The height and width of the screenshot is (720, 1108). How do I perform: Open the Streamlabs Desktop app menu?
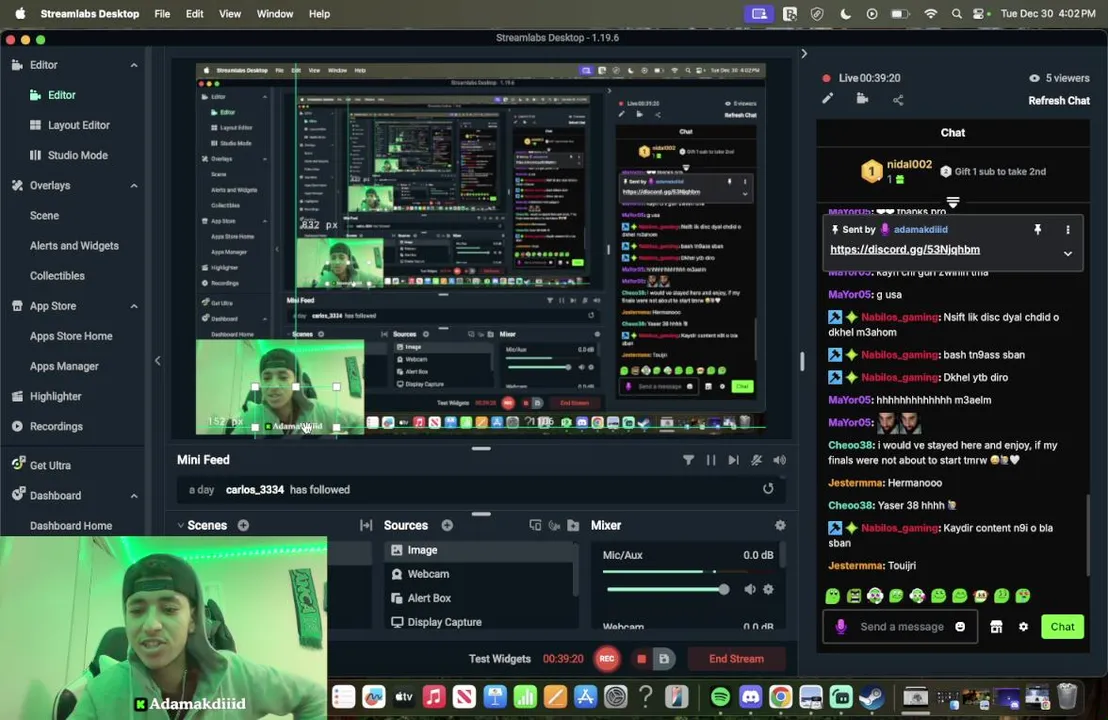point(90,13)
